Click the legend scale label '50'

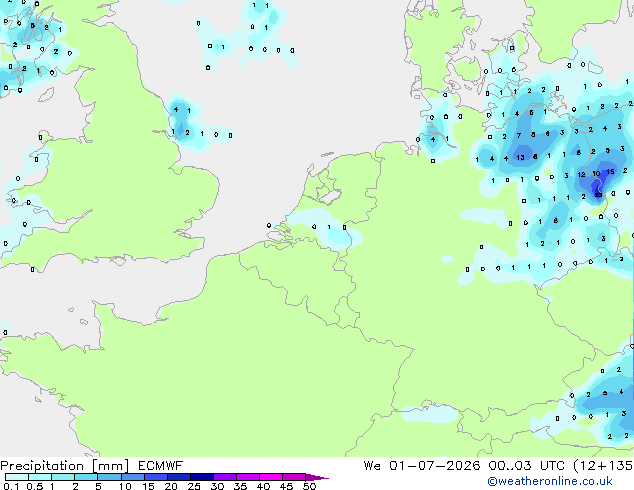[310, 486]
